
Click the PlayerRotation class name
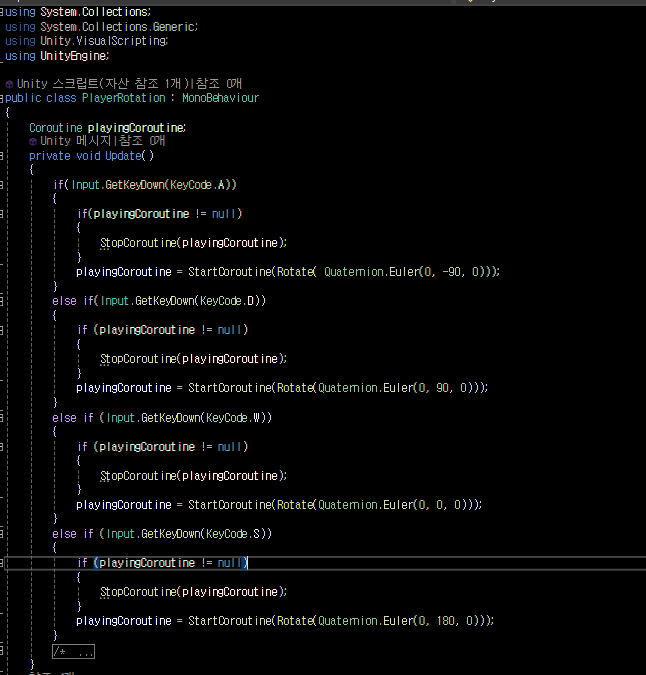[x=124, y=98]
